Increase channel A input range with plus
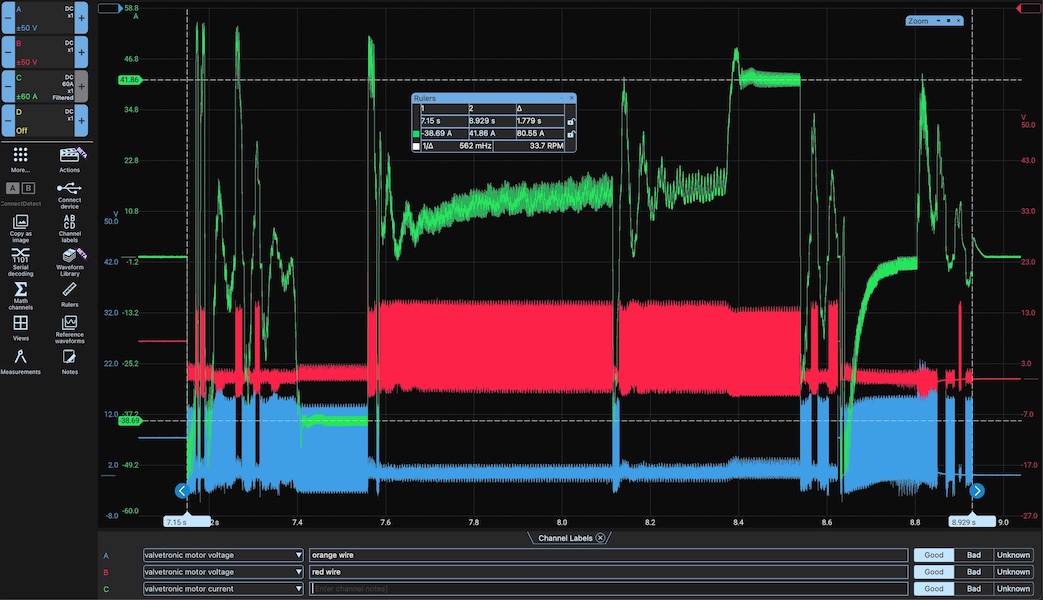The width and height of the screenshot is (1043, 600). tap(81, 19)
